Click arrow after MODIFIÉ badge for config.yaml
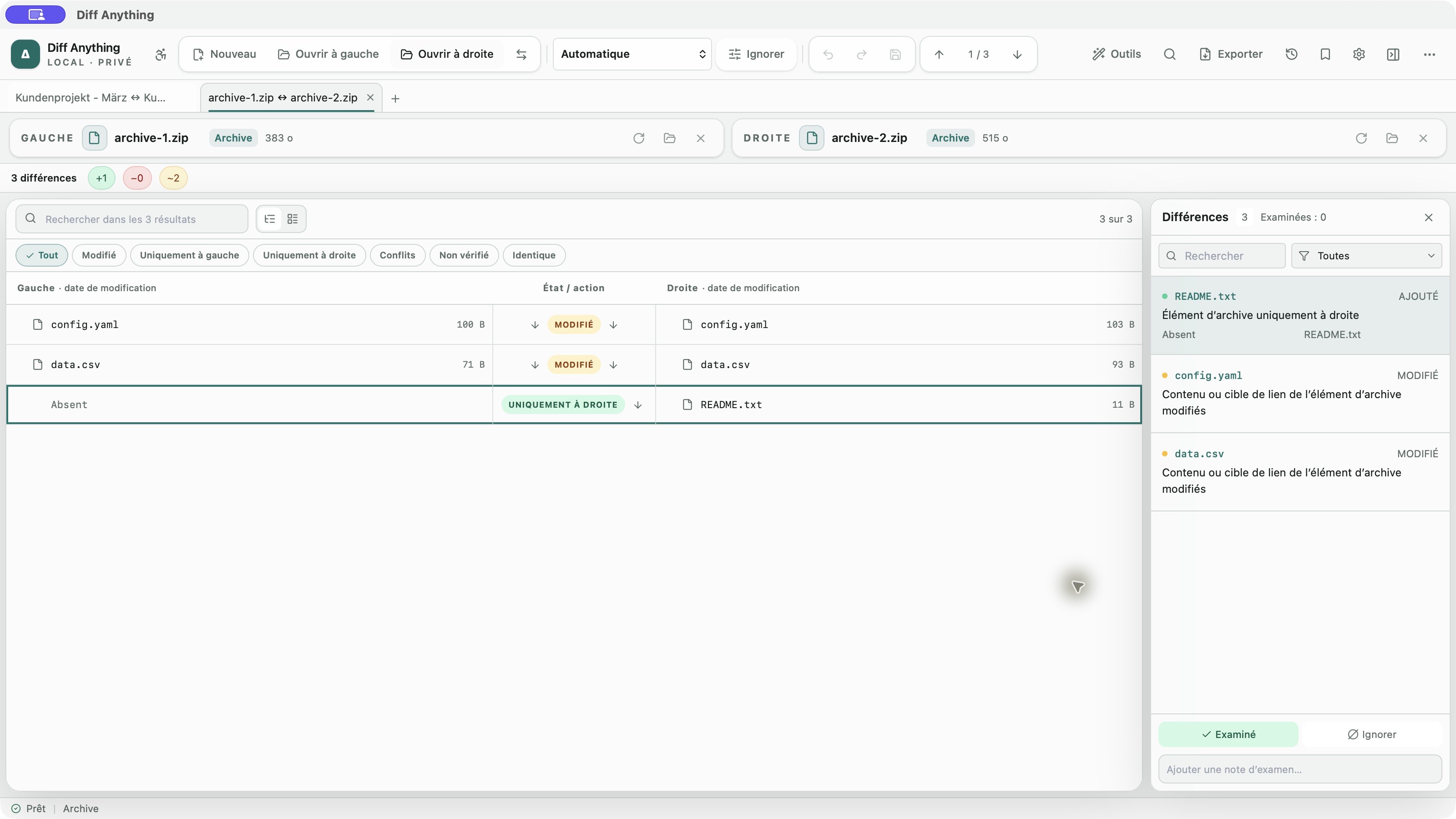 (613, 325)
